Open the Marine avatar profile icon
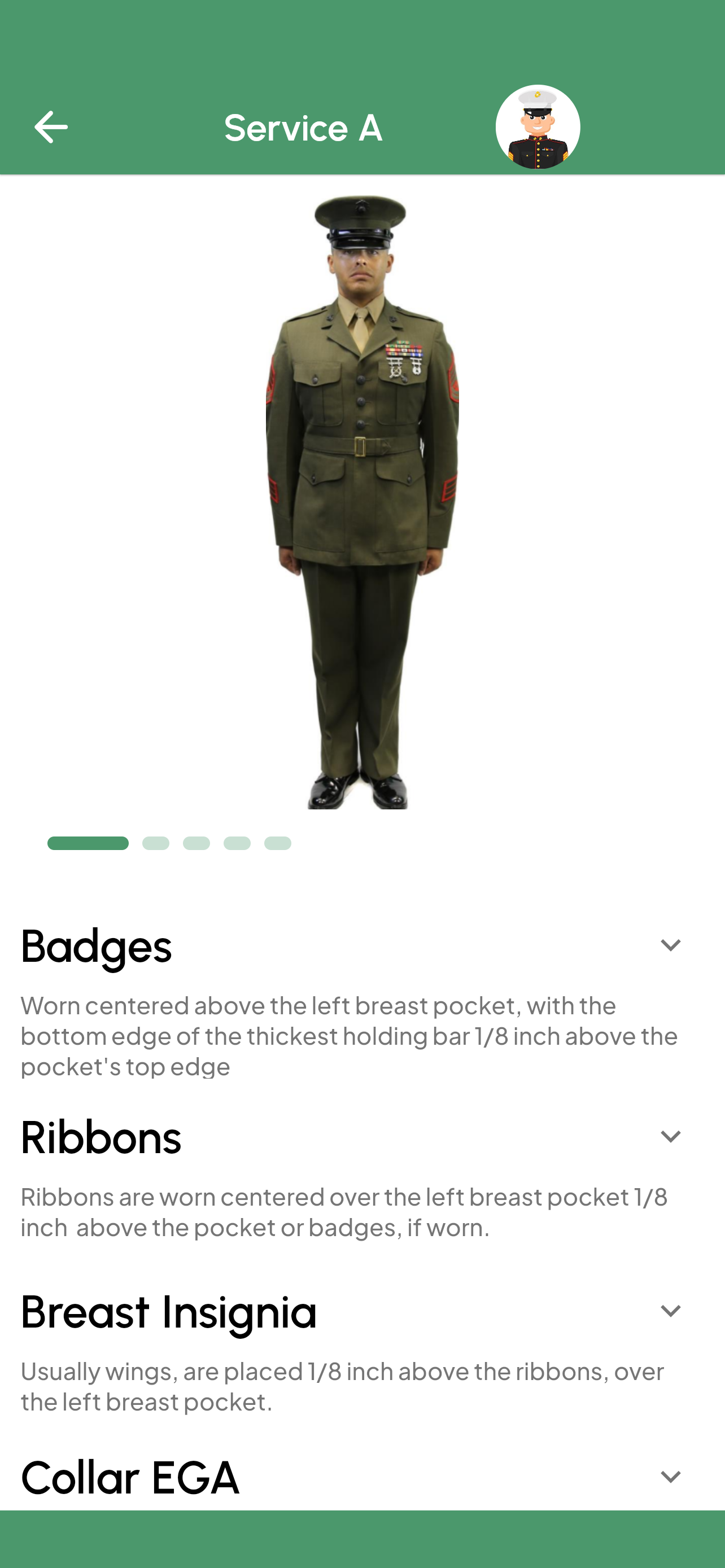Image resolution: width=725 pixels, height=1568 pixels. (x=538, y=126)
